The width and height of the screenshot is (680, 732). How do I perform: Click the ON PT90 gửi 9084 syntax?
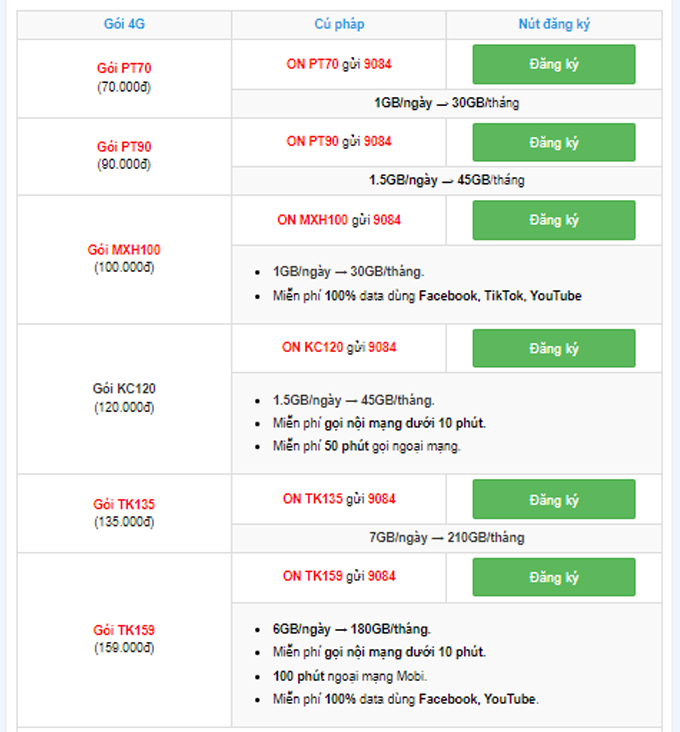tap(339, 142)
